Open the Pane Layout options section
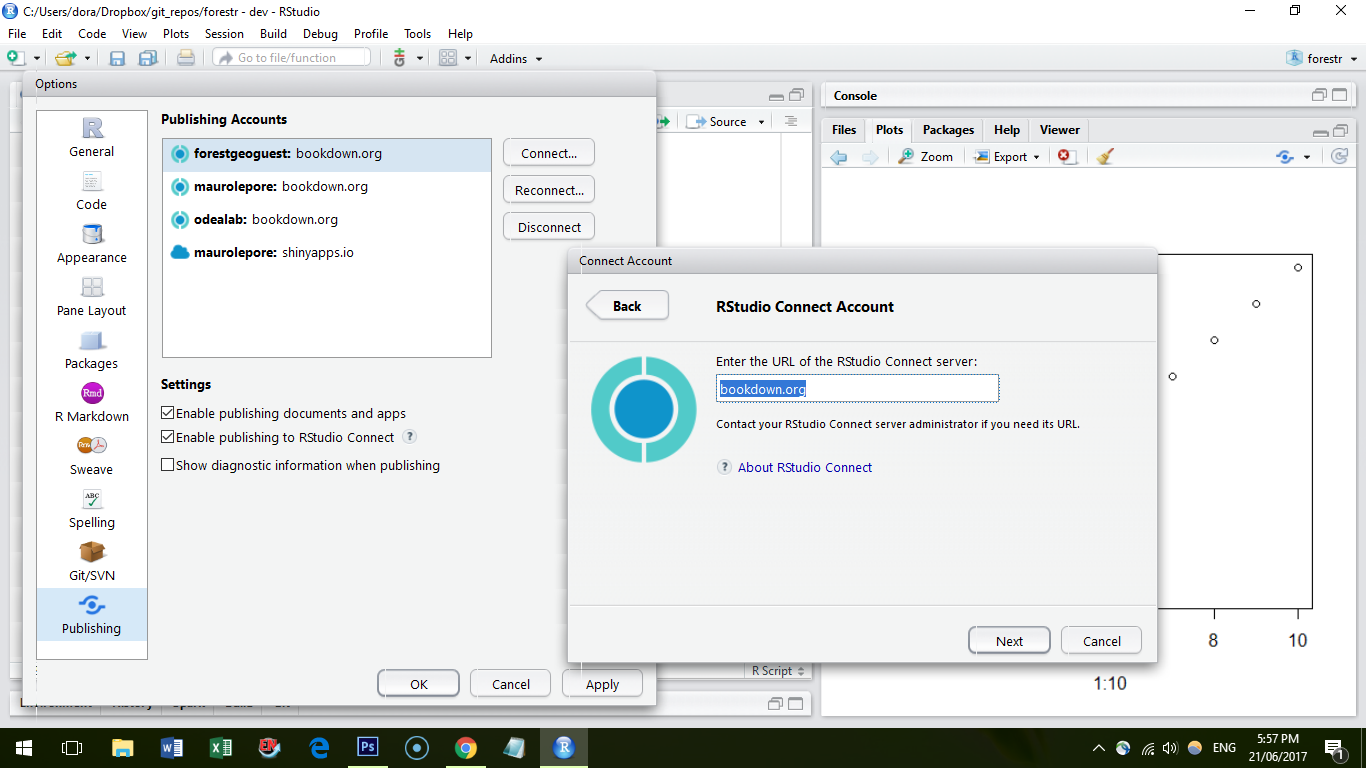Screen dimensions: 1366x768 click(x=92, y=297)
